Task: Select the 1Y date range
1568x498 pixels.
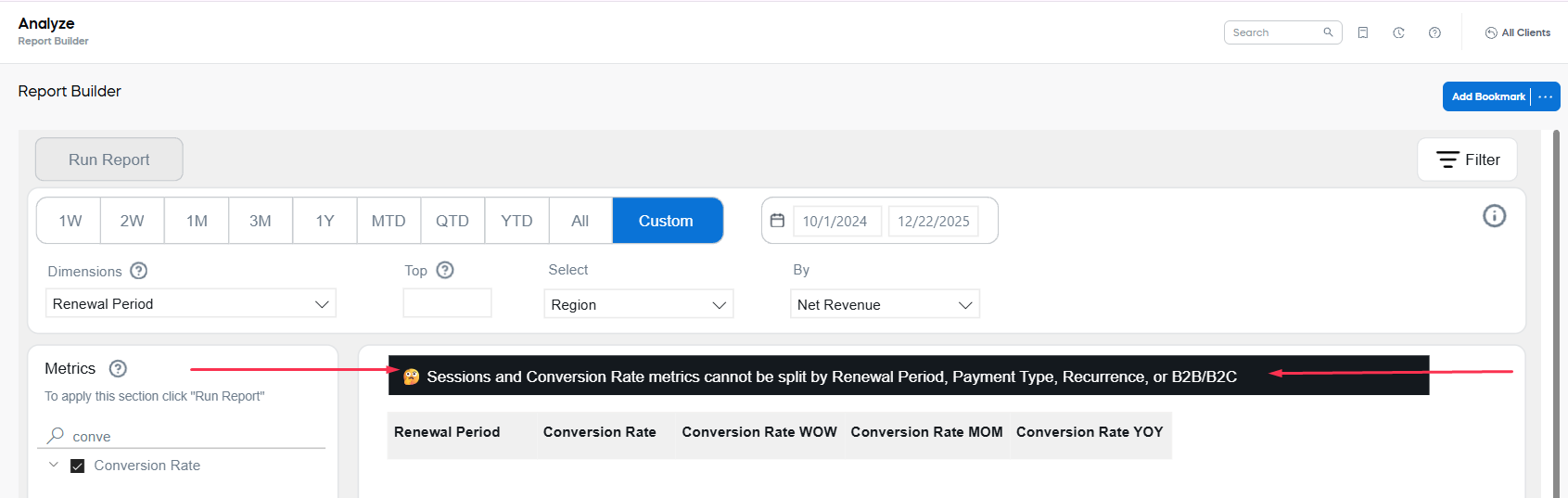Action: [x=325, y=221]
